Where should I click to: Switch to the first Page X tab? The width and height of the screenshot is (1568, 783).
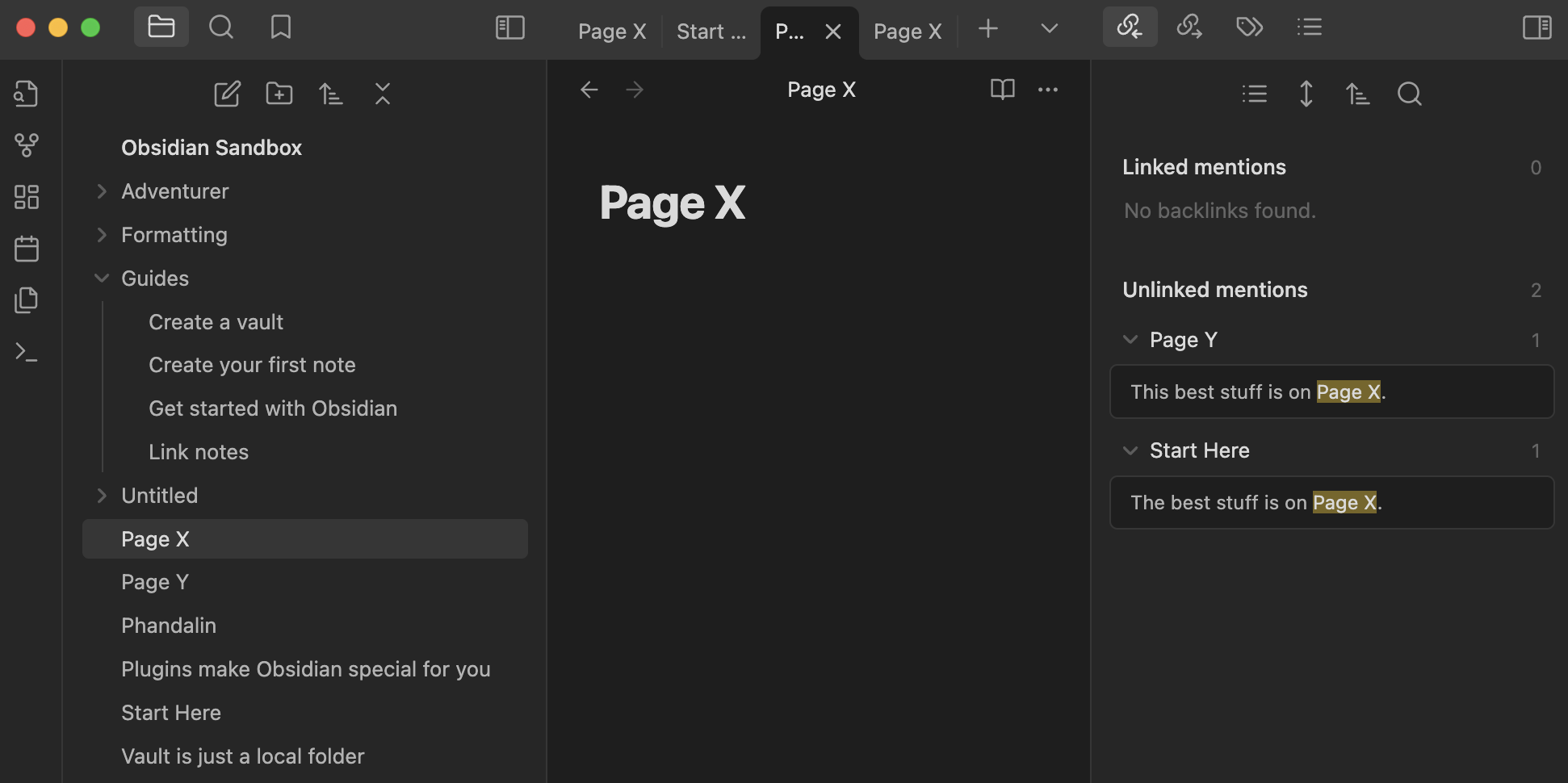pos(612,31)
